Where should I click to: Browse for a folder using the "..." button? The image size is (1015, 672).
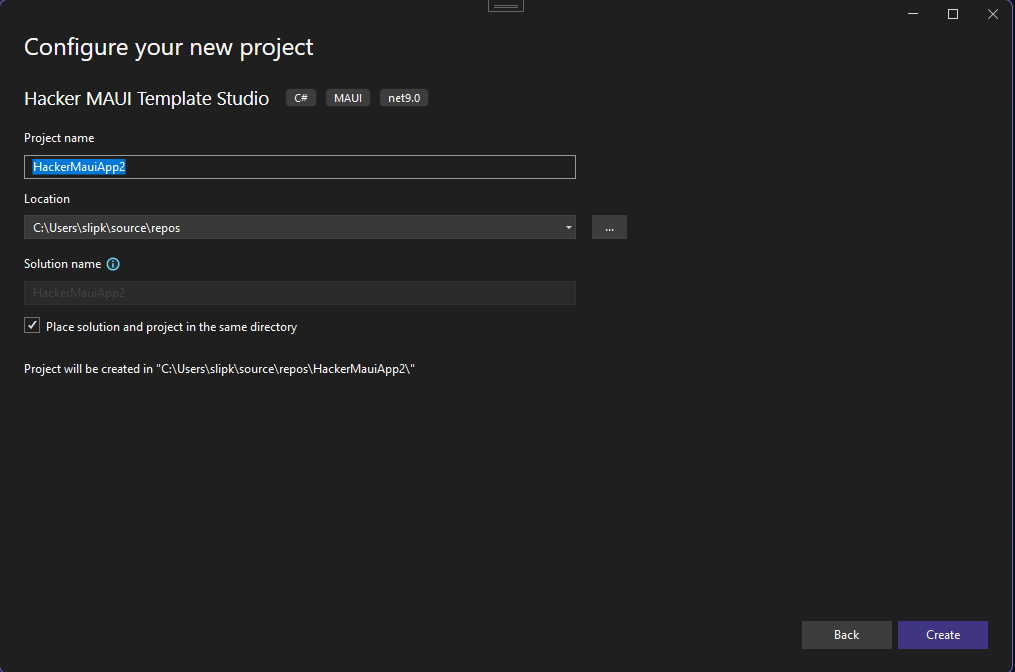609,227
